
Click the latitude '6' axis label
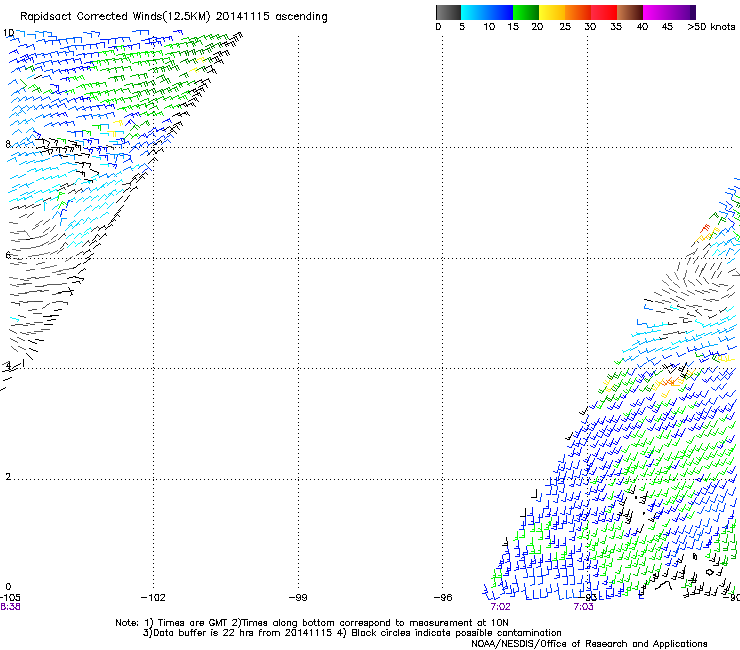pos(8,255)
